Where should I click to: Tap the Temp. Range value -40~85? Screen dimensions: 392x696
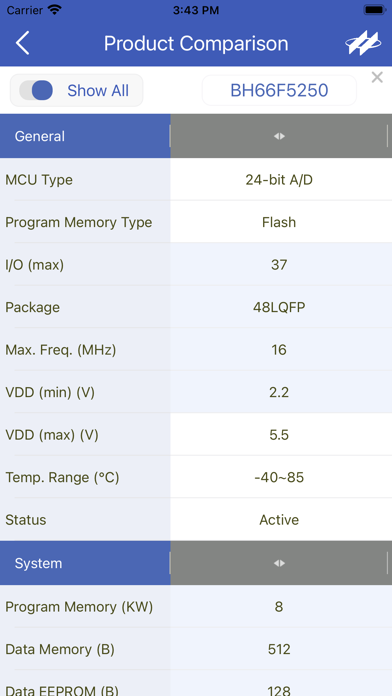pyautogui.click(x=279, y=478)
